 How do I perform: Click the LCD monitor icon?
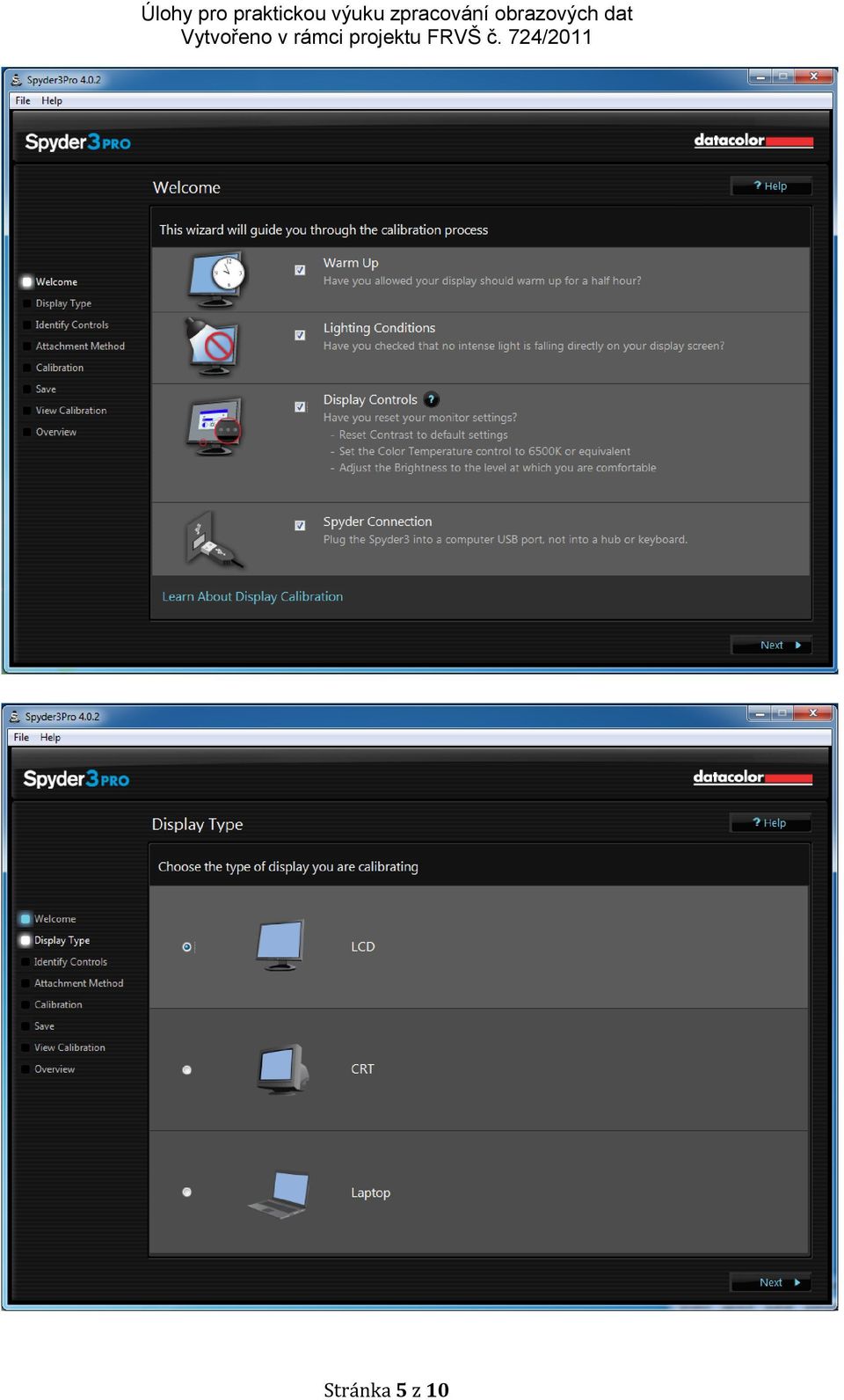[x=280, y=945]
